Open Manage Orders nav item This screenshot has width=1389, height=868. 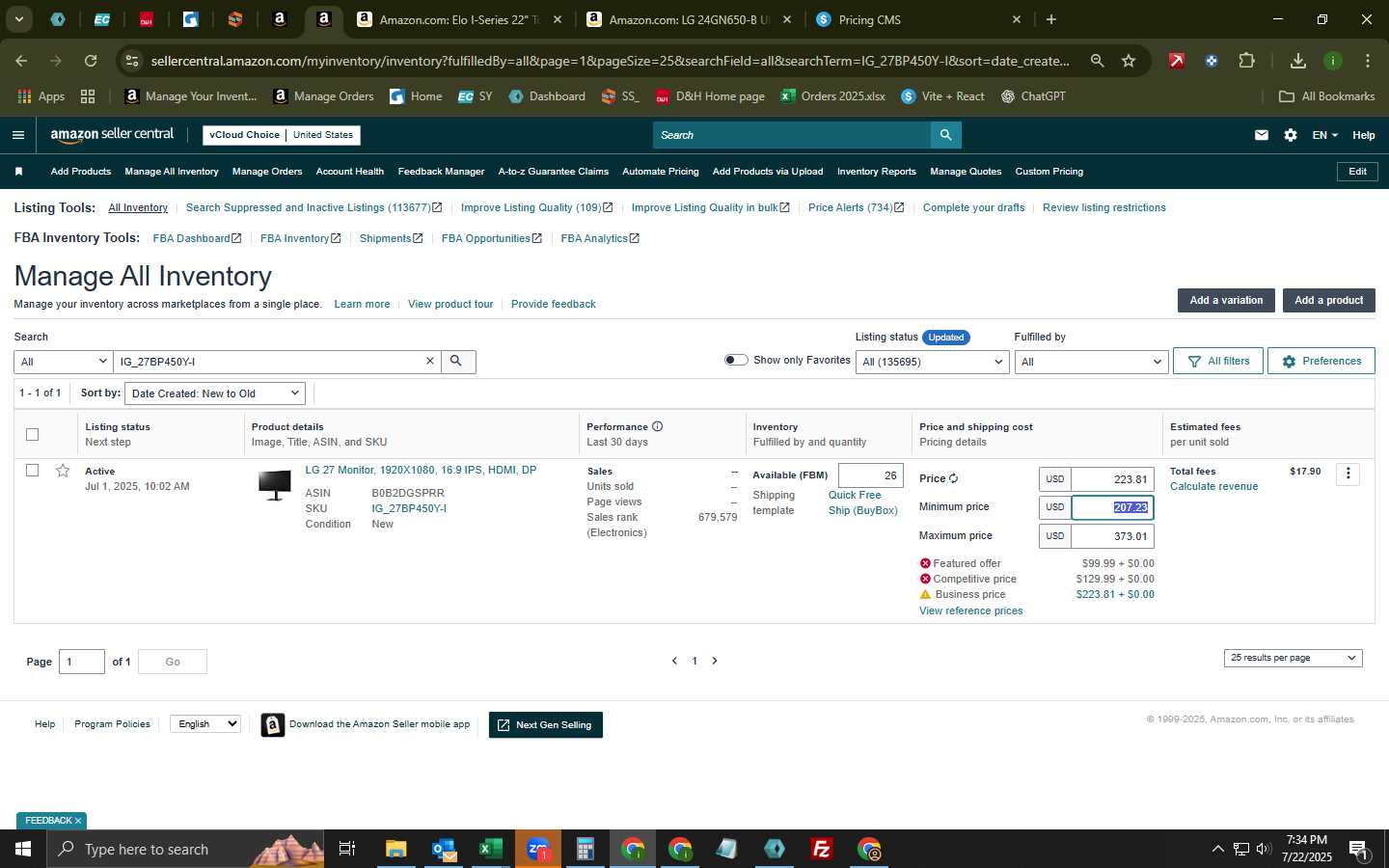(x=267, y=172)
